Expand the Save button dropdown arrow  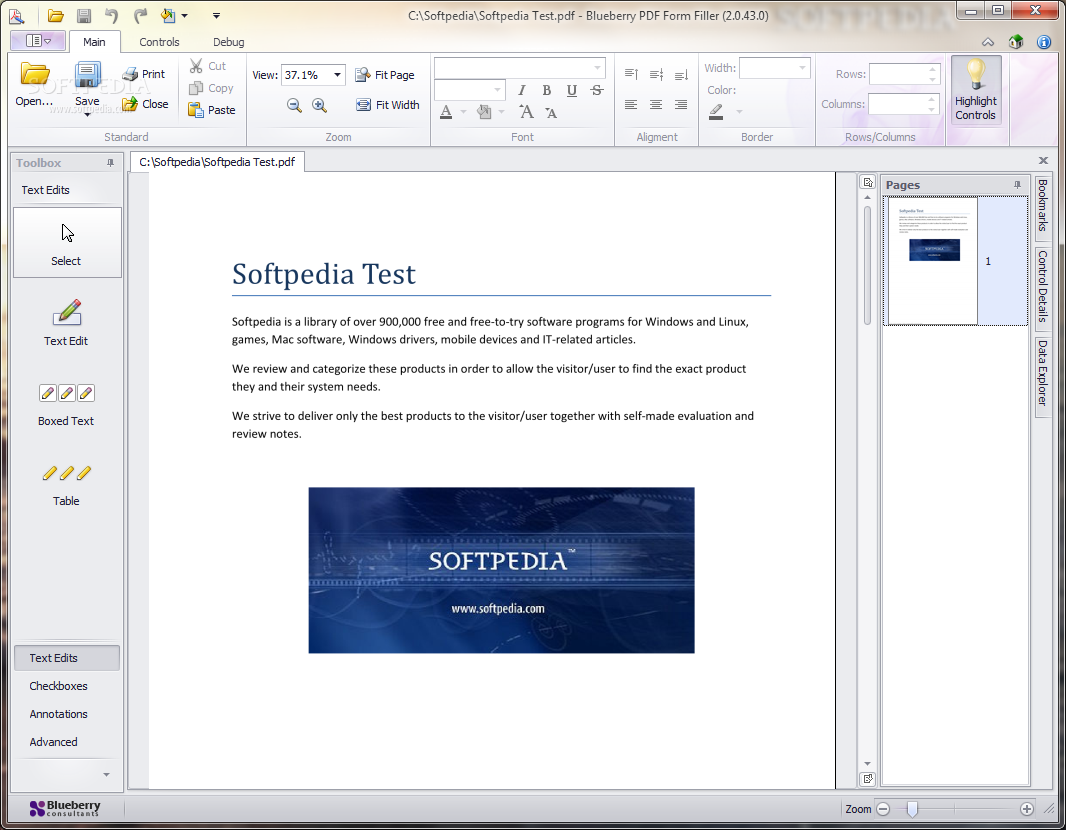pos(87,114)
